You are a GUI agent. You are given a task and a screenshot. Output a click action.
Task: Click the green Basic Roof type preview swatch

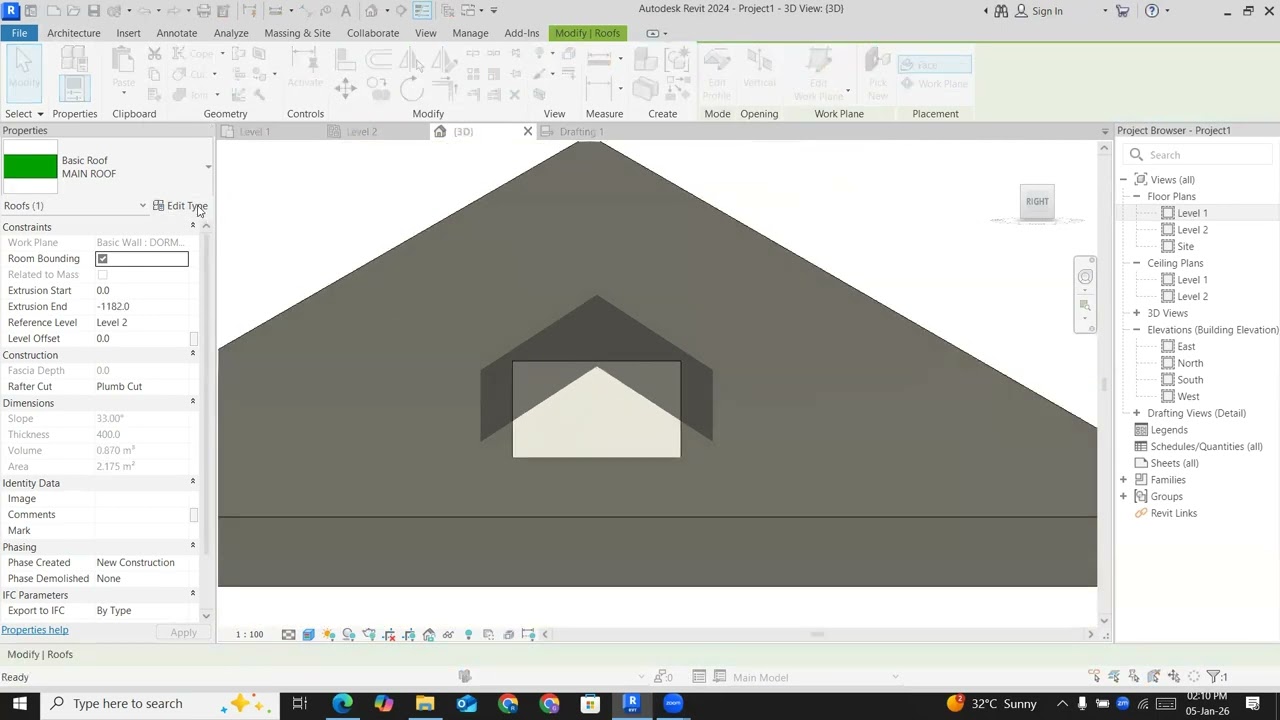point(30,166)
